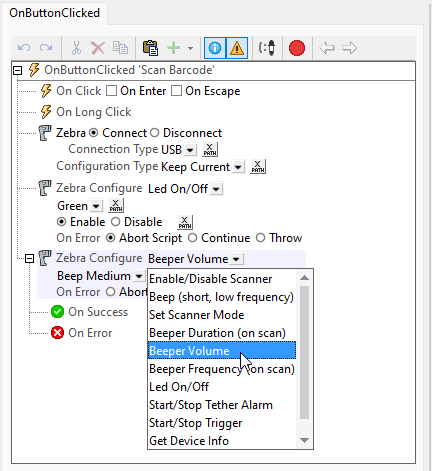Screen dimensions: 432x471
Task: Click the scissors Cut icon
Action: point(76,48)
